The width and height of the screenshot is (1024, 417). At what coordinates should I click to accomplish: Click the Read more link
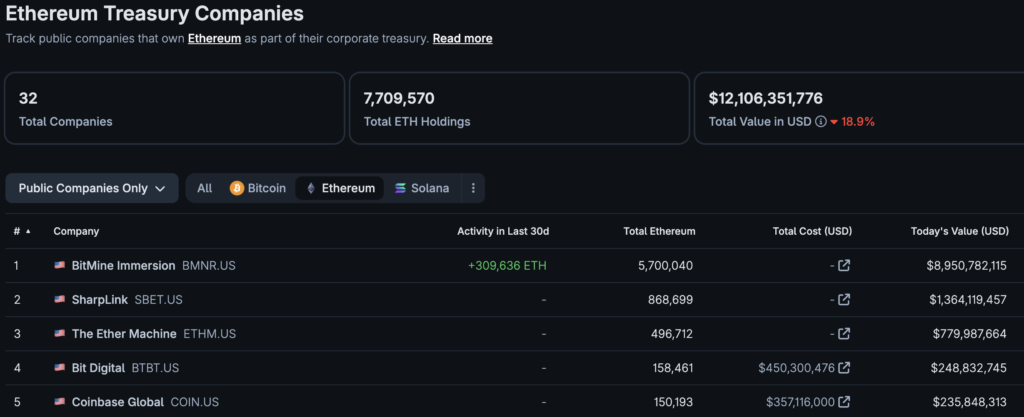tap(462, 39)
